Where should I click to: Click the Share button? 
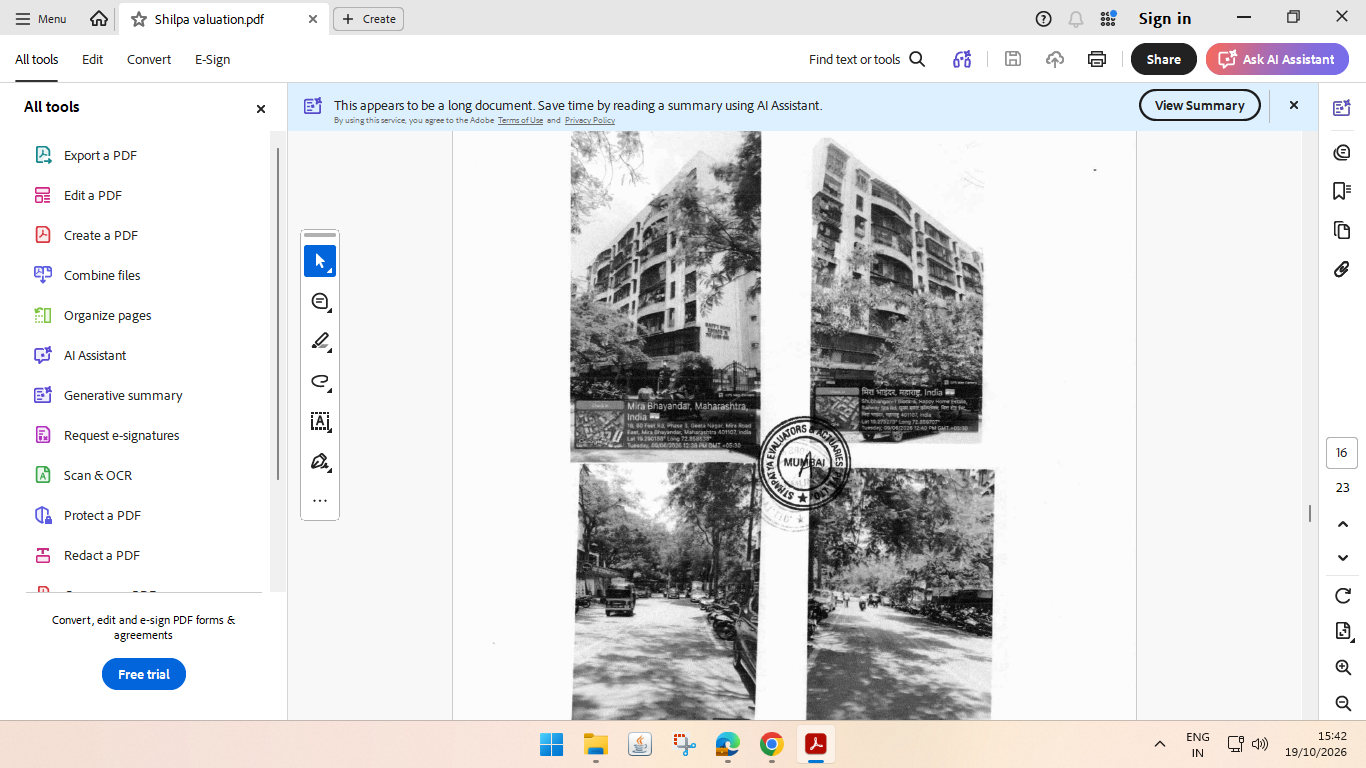click(1163, 59)
